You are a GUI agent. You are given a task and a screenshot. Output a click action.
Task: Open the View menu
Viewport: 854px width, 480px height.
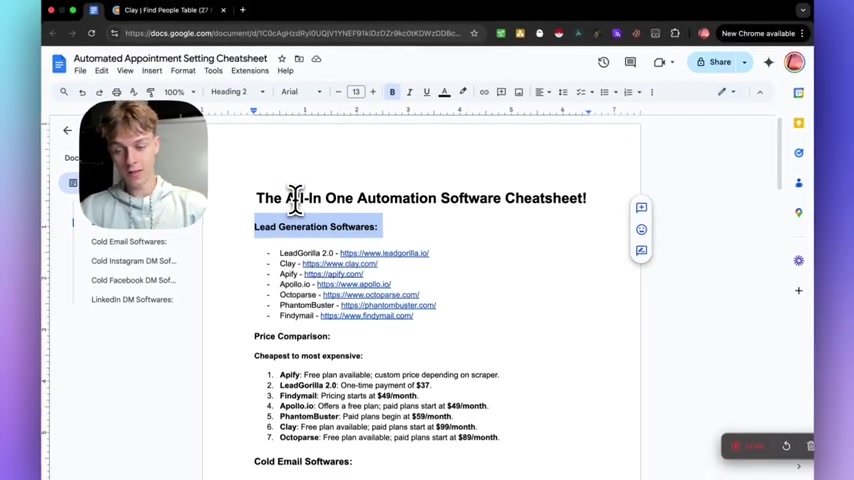(x=125, y=71)
